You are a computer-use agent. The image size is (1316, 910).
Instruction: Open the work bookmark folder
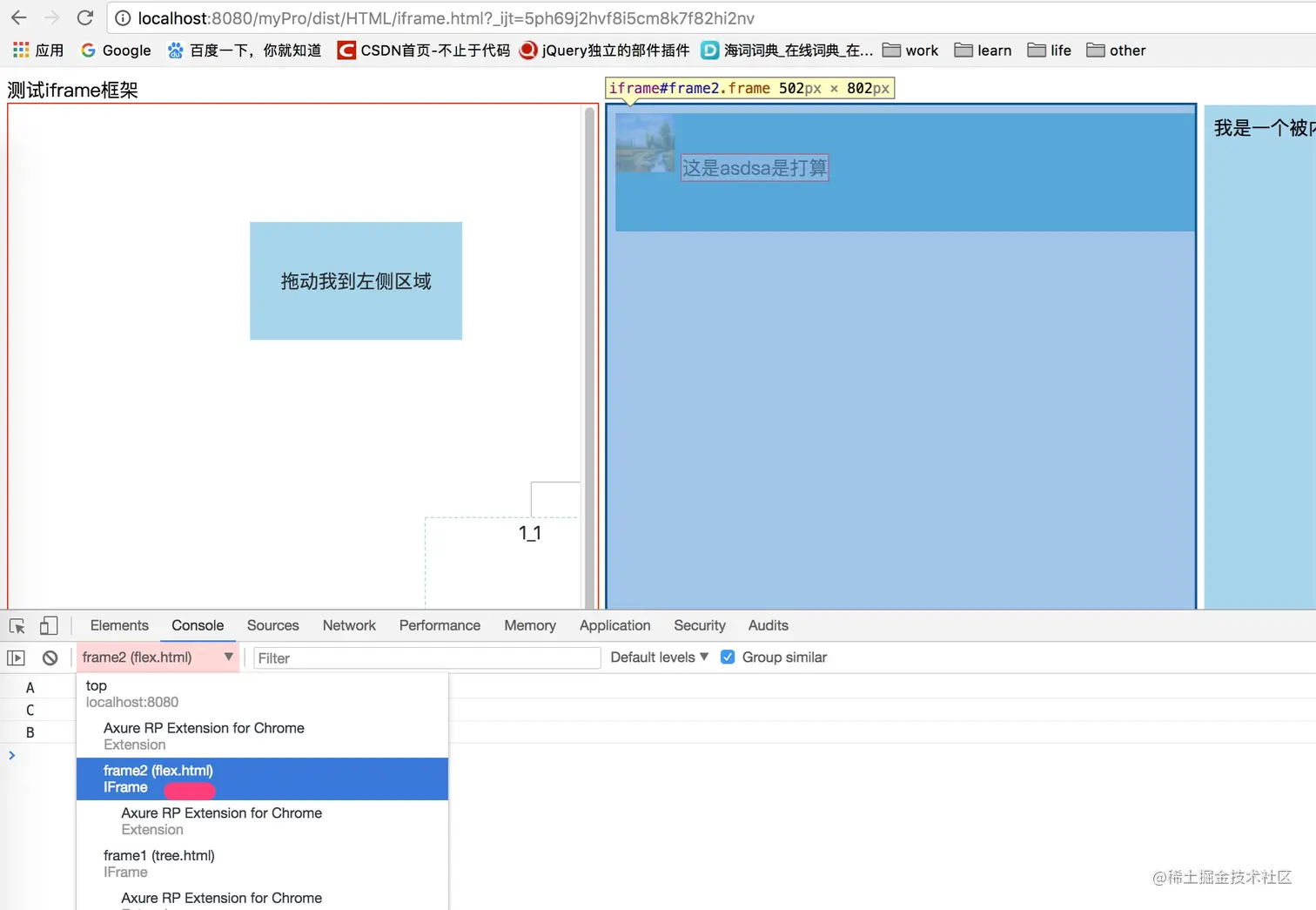click(x=910, y=51)
